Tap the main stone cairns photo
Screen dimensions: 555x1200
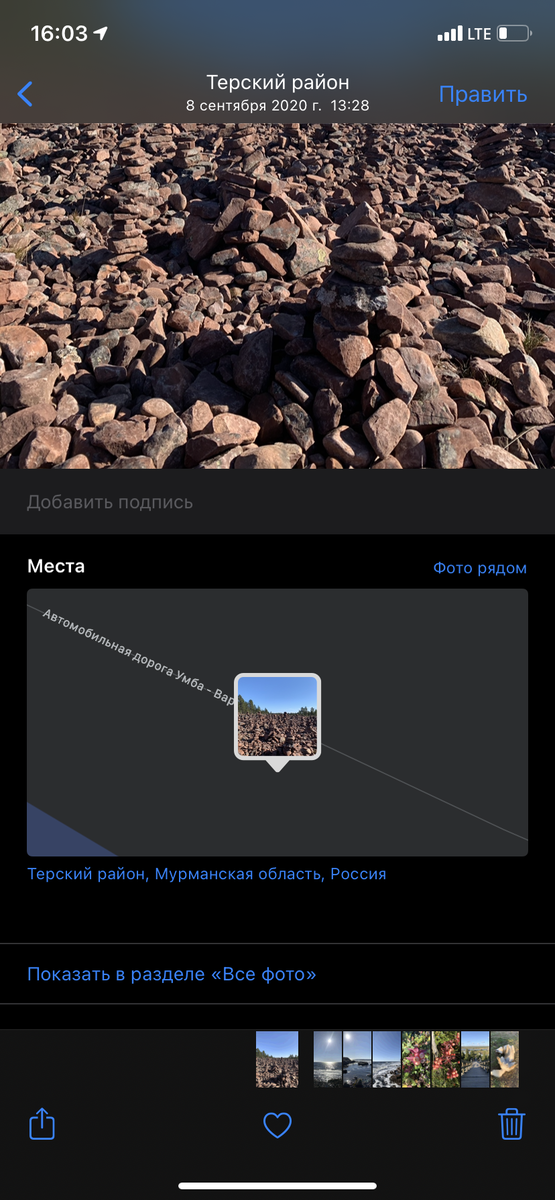pos(277,296)
